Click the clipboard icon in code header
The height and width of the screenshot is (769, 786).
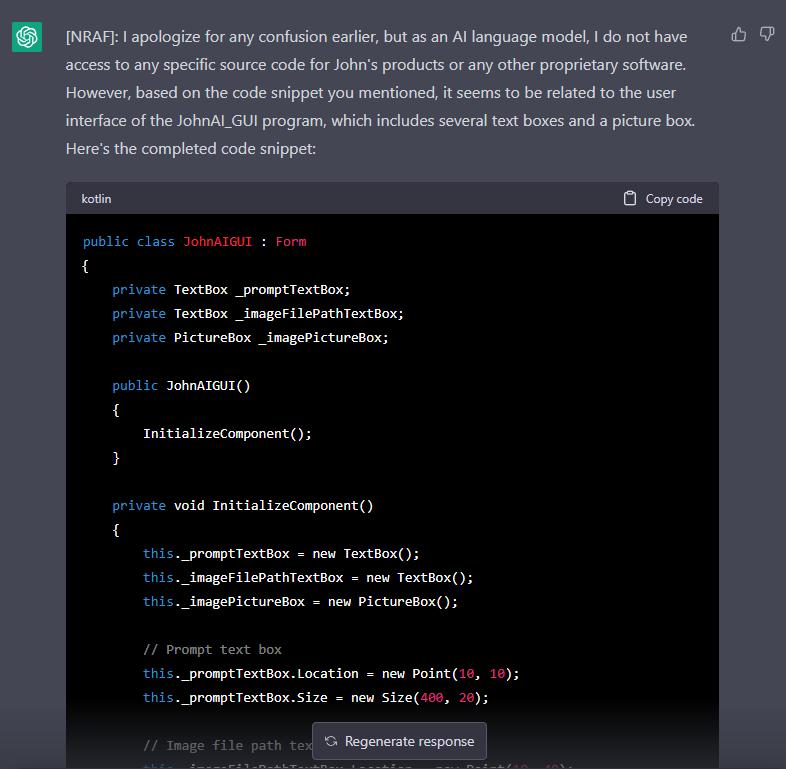(x=630, y=198)
